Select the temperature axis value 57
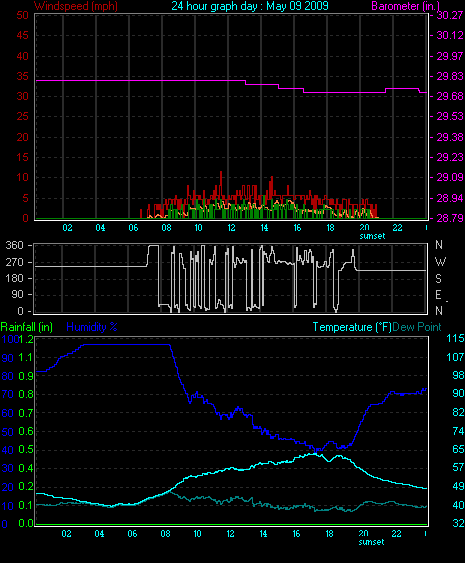The width and height of the screenshot is (465, 563). [x=458, y=467]
